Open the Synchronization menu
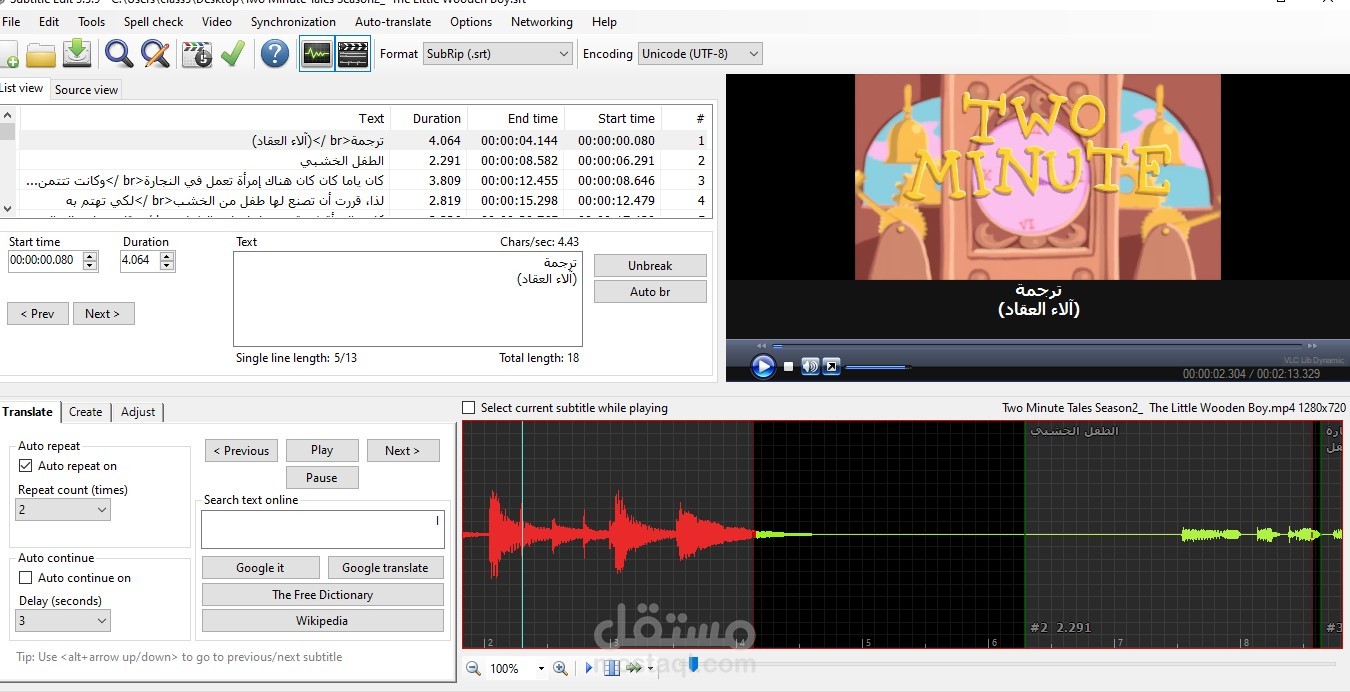1350x692 pixels. click(293, 21)
